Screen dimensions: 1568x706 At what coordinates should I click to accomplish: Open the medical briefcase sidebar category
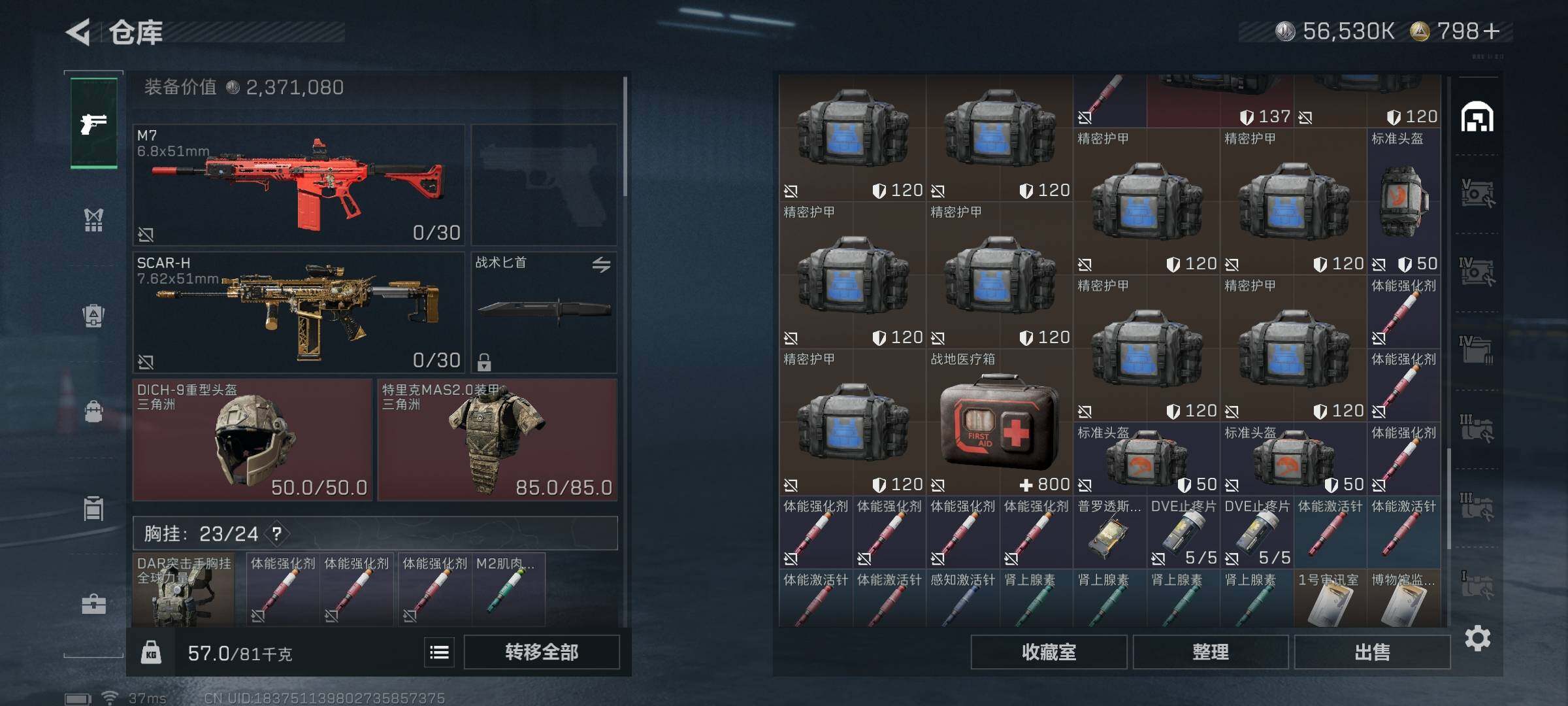93,603
